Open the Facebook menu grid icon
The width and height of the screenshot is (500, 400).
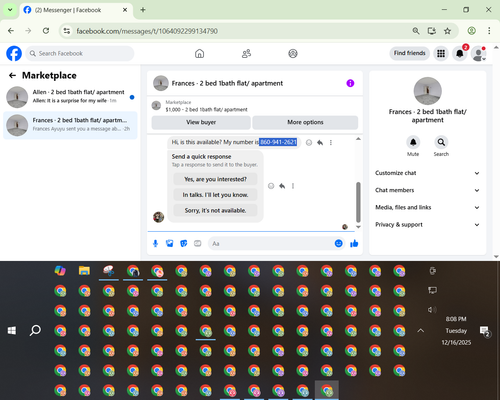(441, 53)
